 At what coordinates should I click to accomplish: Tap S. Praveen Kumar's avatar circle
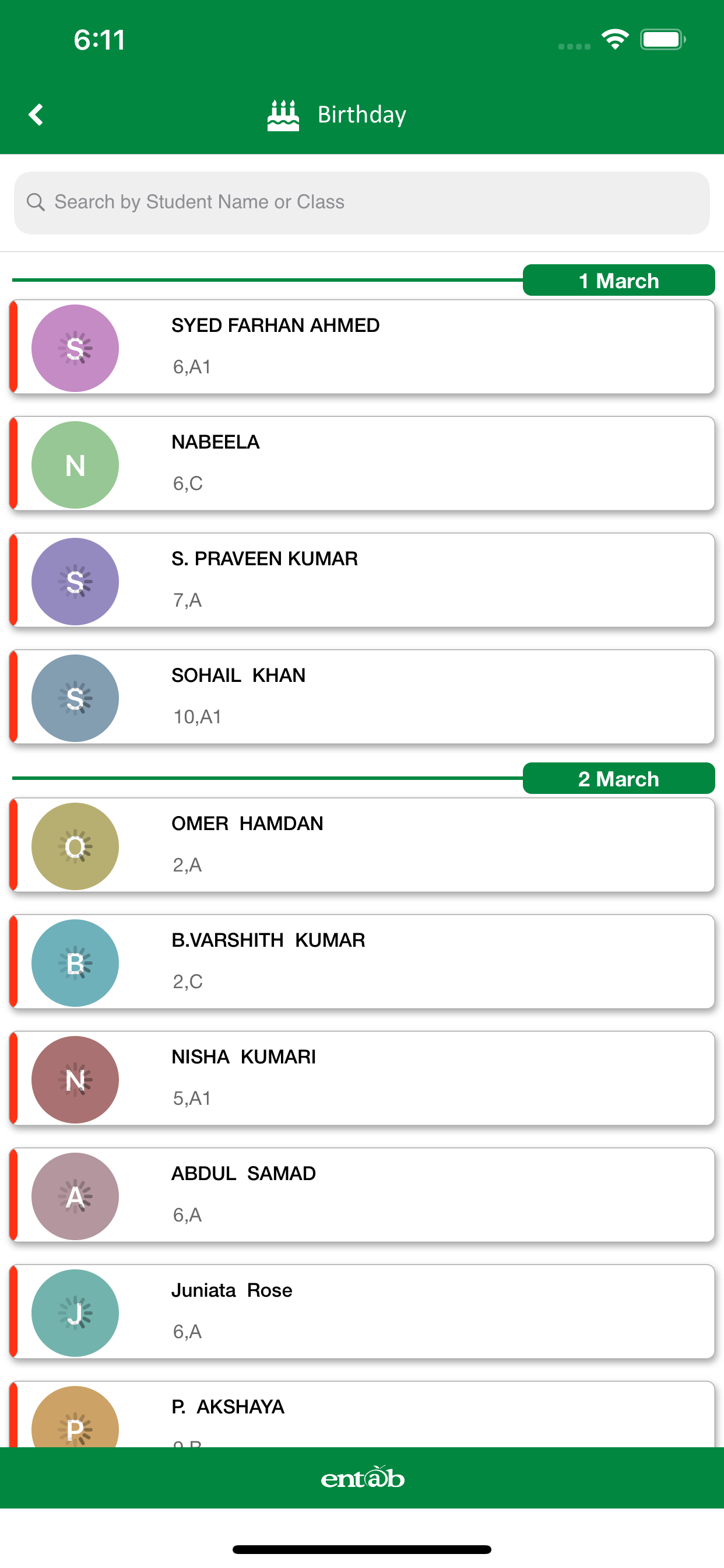tap(75, 582)
